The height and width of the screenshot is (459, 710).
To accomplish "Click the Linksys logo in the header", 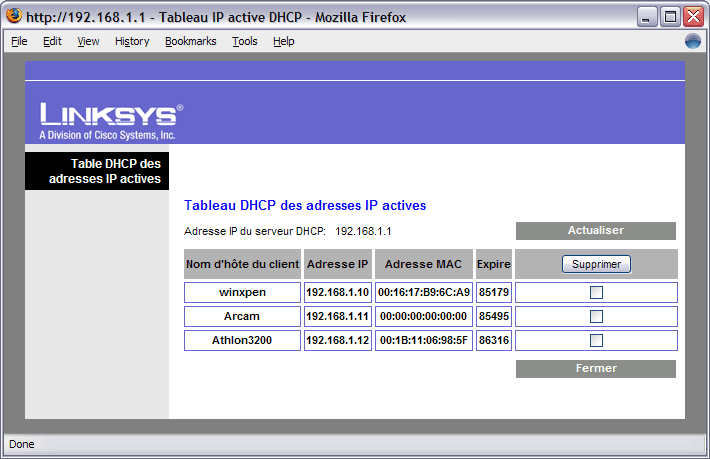I will (111, 120).
